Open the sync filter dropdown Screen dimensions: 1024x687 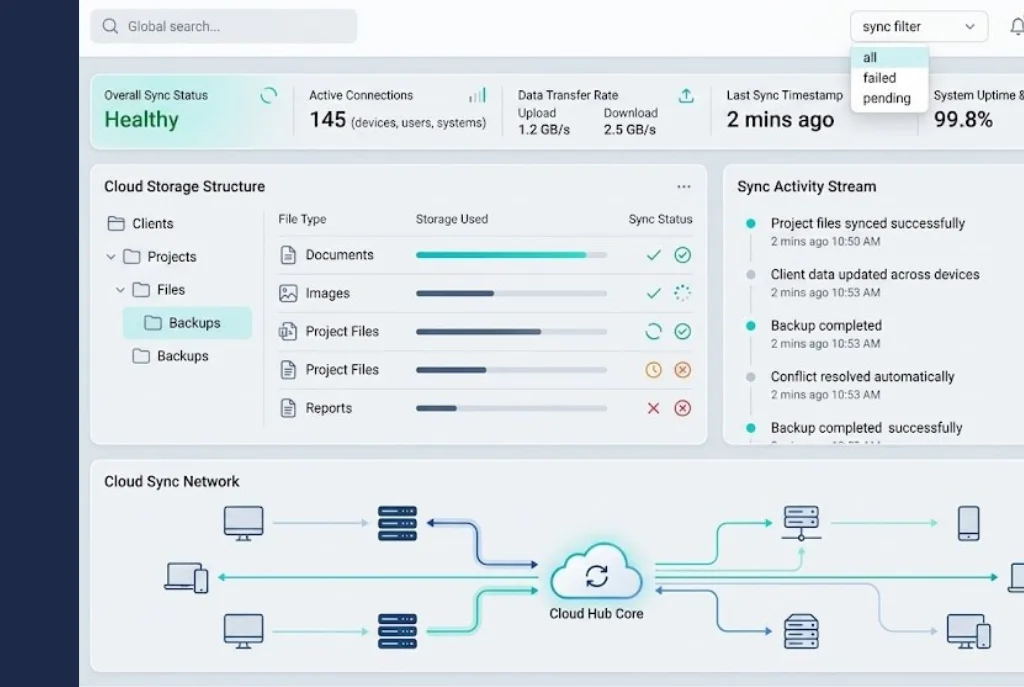918,27
